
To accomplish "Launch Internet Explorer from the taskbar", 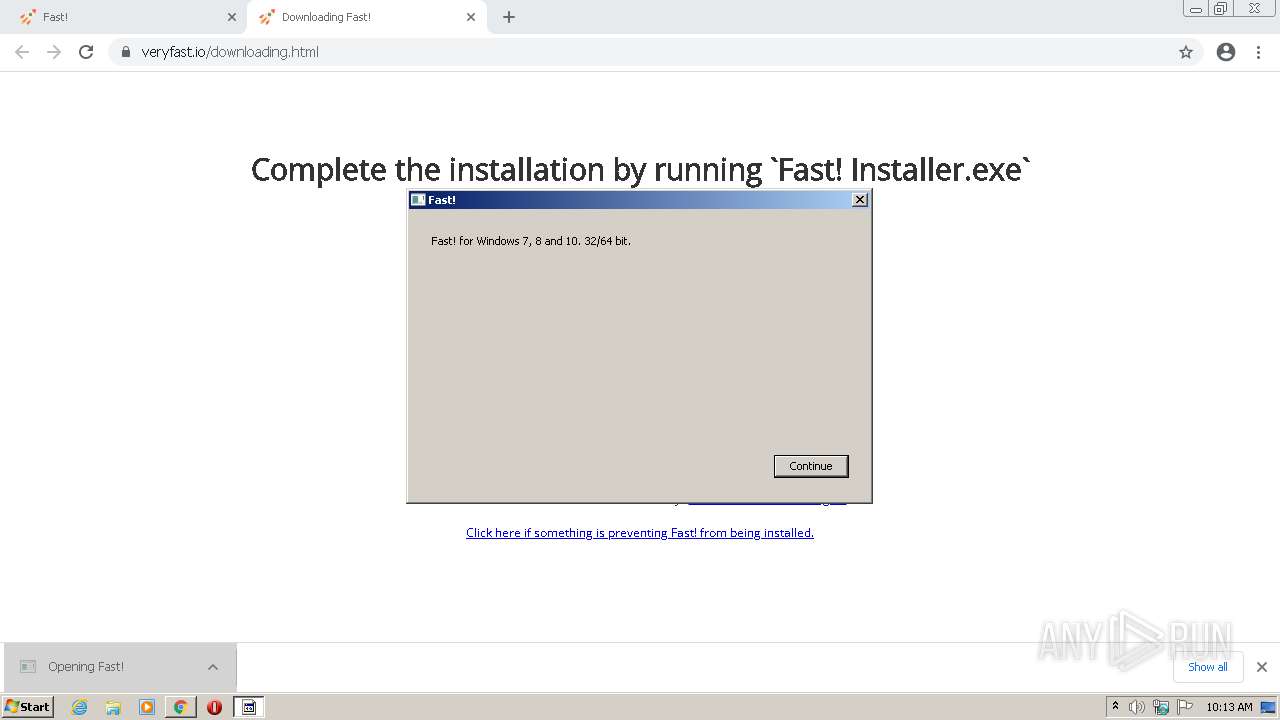I will coord(79,707).
